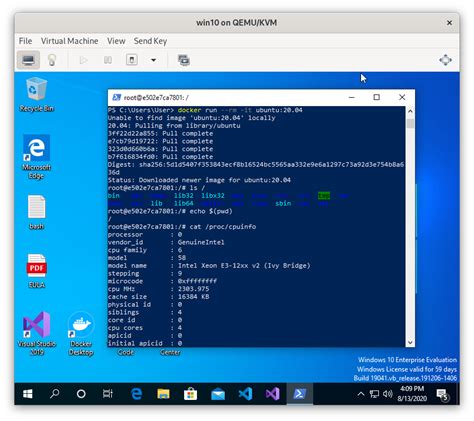Click the PowerShell scrollbar down arrow

click(x=410, y=342)
